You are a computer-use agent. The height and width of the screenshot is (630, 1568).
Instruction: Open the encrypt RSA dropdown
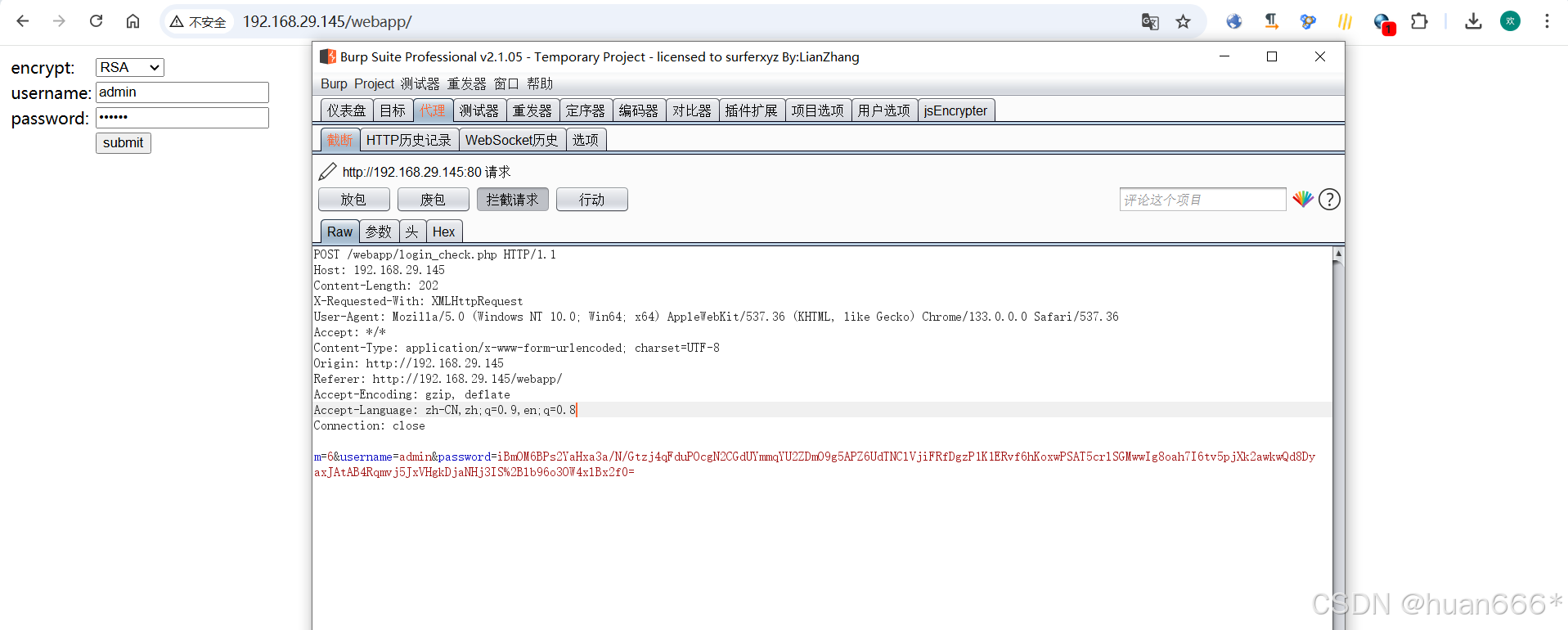click(x=130, y=67)
